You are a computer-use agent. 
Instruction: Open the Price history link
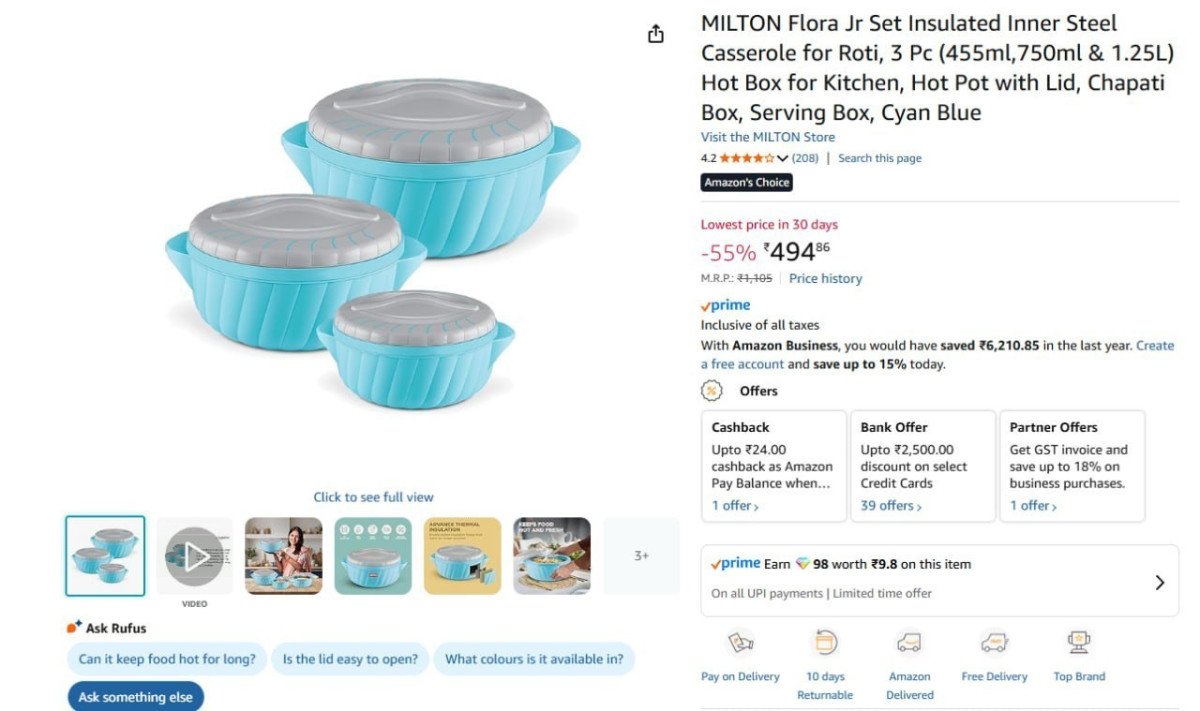(x=825, y=278)
